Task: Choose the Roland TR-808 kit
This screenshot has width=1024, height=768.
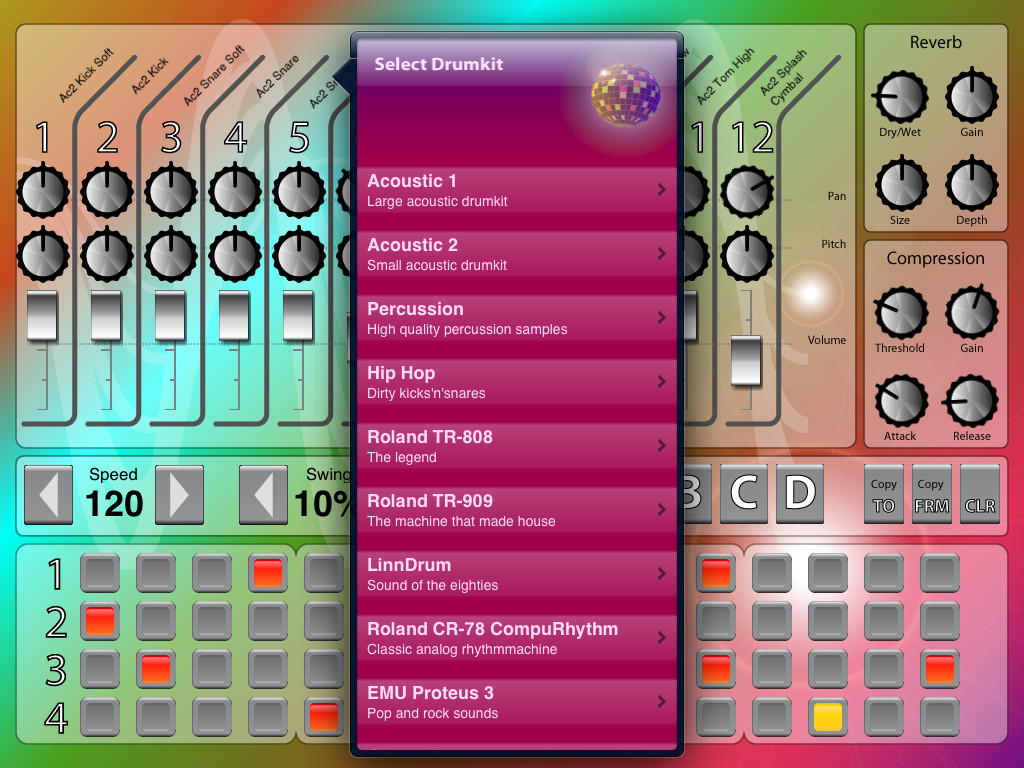Action: (517, 447)
